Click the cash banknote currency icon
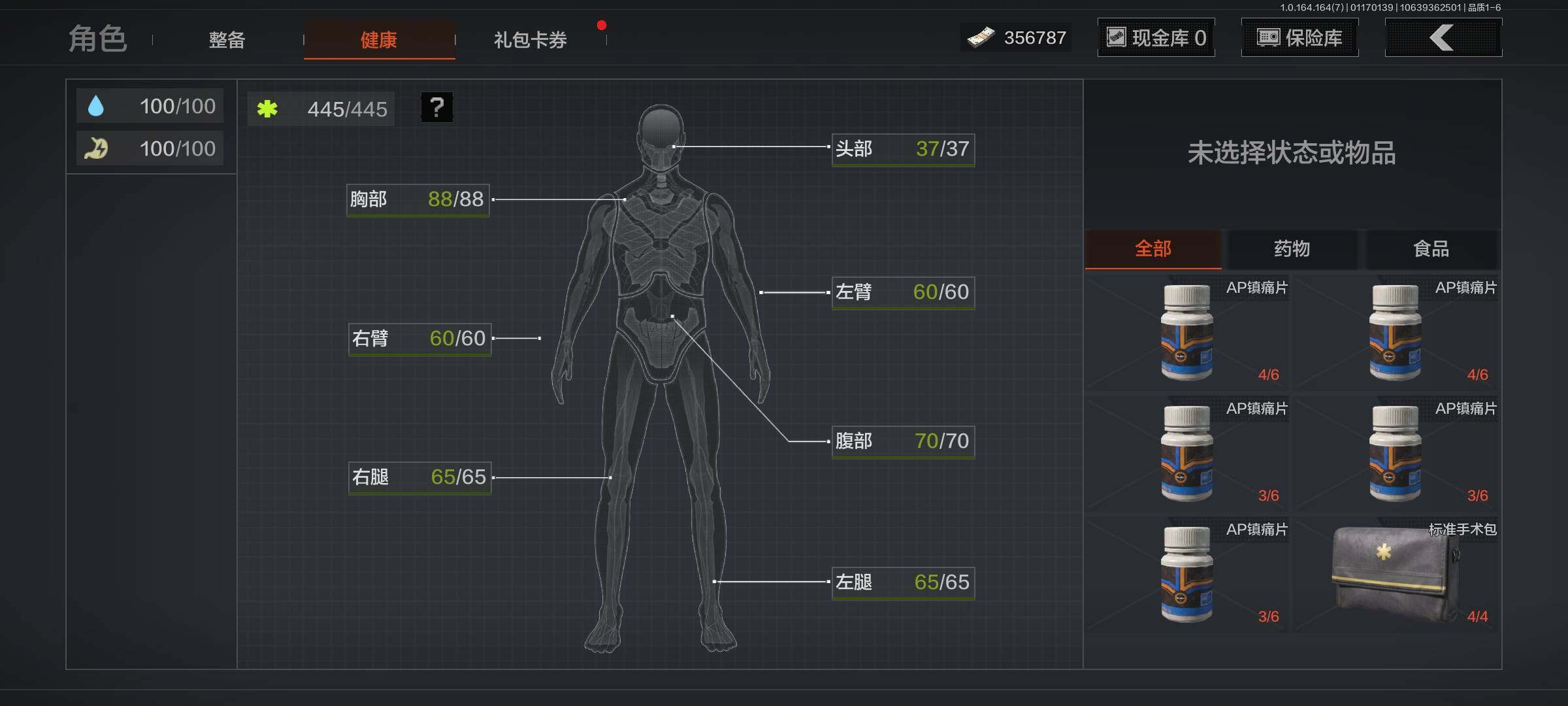Image resolution: width=1568 pixels, height=706 pixels. pyautogui.click(x=981, y=38)
